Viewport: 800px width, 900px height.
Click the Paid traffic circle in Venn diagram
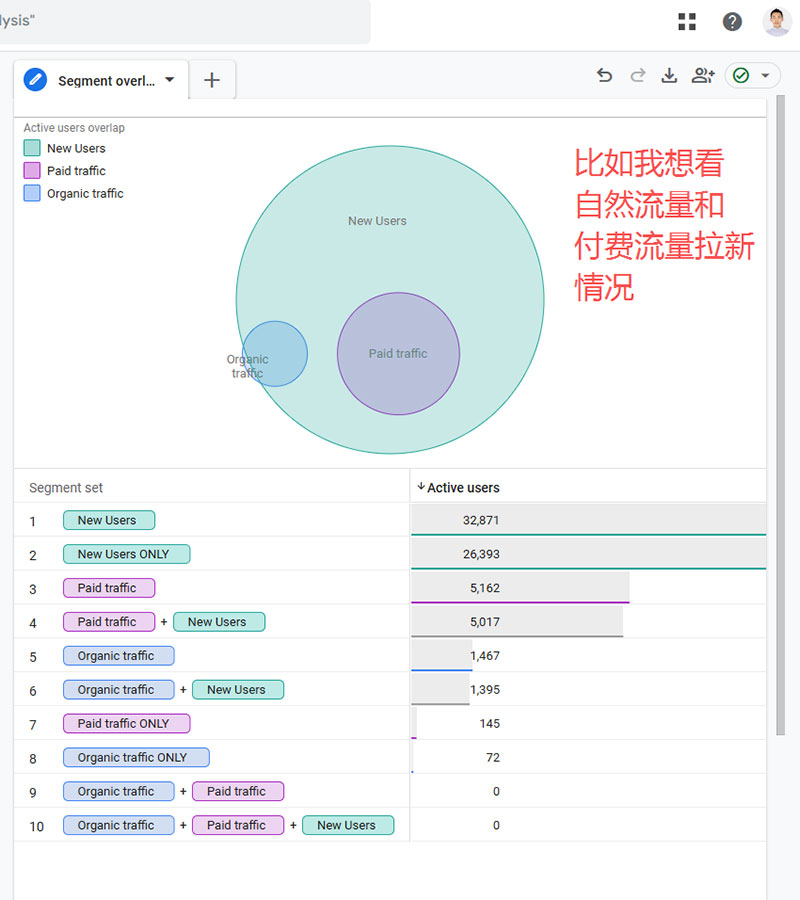(398, 354)
